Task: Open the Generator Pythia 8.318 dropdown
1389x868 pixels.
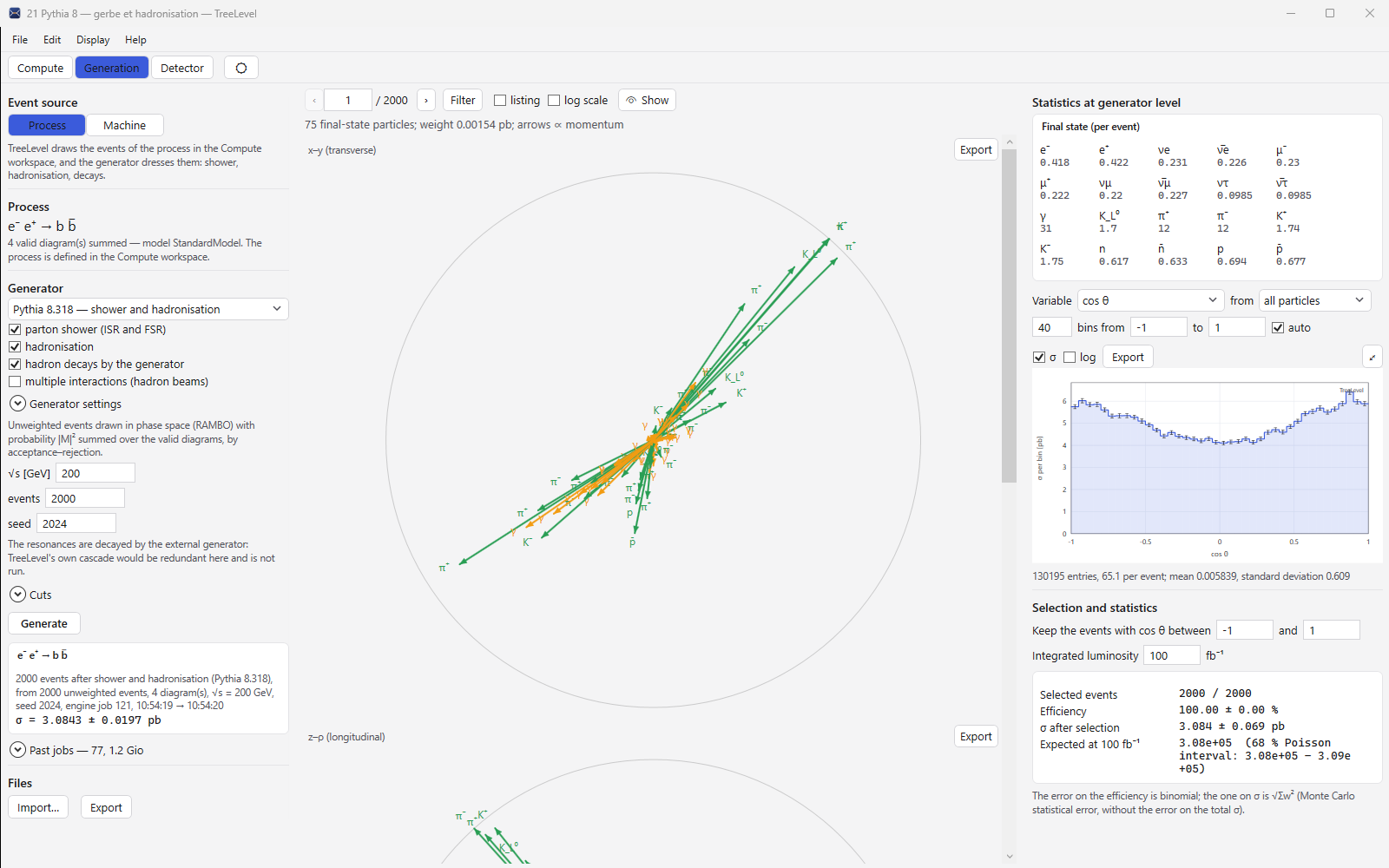Action: pos(148,309)
